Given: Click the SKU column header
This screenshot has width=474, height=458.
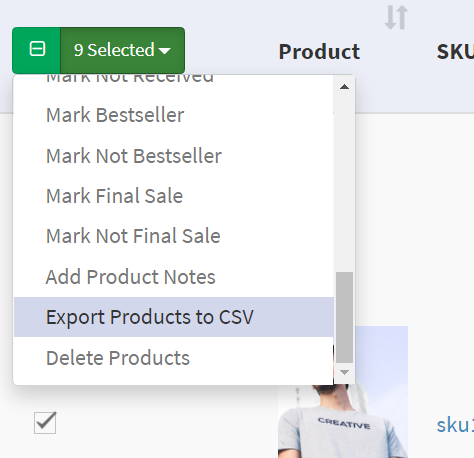Looking at the screenshot, I should point(455,52).
